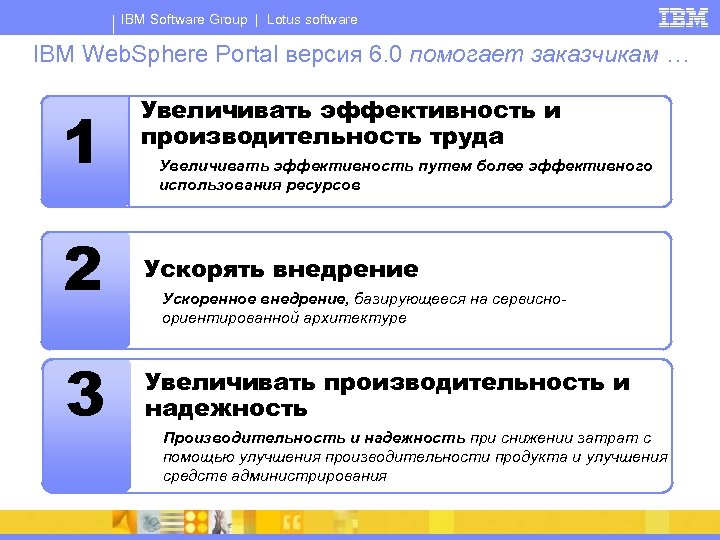Click subtitle 'Увеличивать эффективность путем более эффективного'
The height and width of the screenshot is (540, 720).
[x=406, y=166]
